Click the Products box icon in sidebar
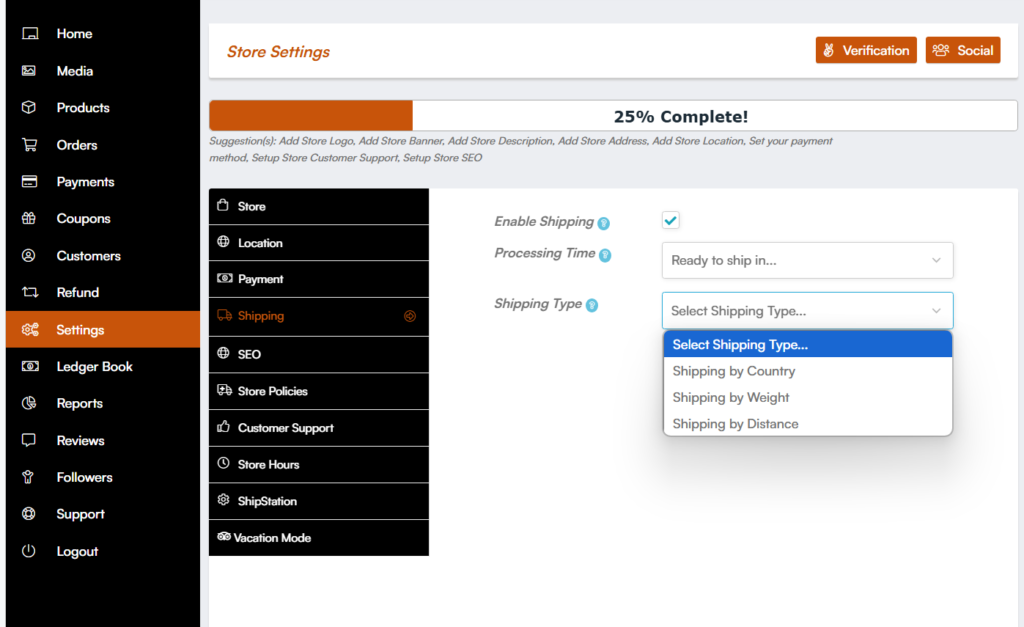Screen dimensions: 1024x627 tap(29, 108)
